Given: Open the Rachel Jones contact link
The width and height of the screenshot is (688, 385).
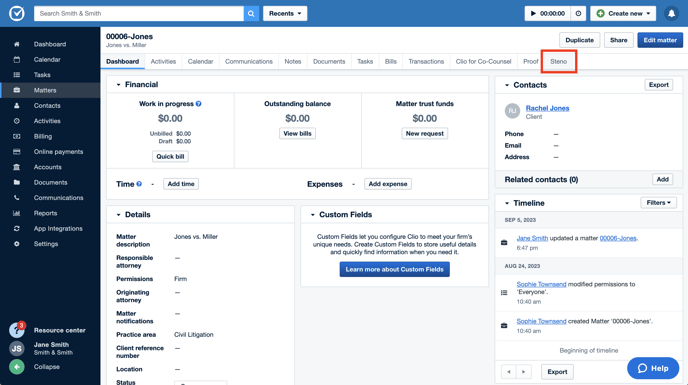Looking at the screenshot, I should (547, 108).
